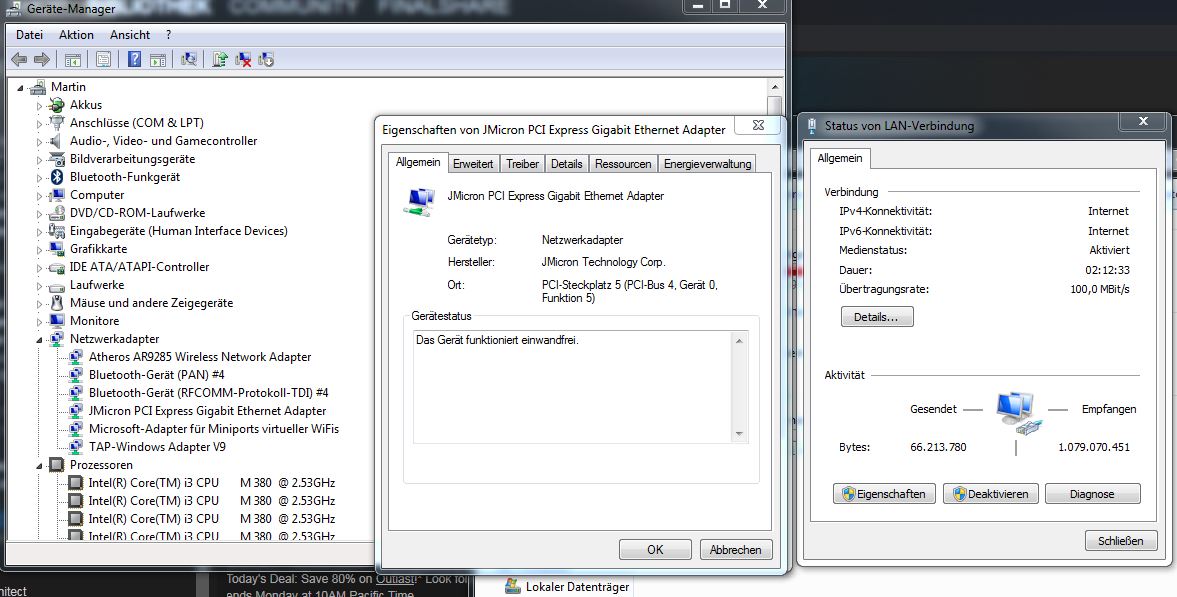Click the Bluetooth-Funkgerät icon
1177x597 pixels.
tap(56, 177)
